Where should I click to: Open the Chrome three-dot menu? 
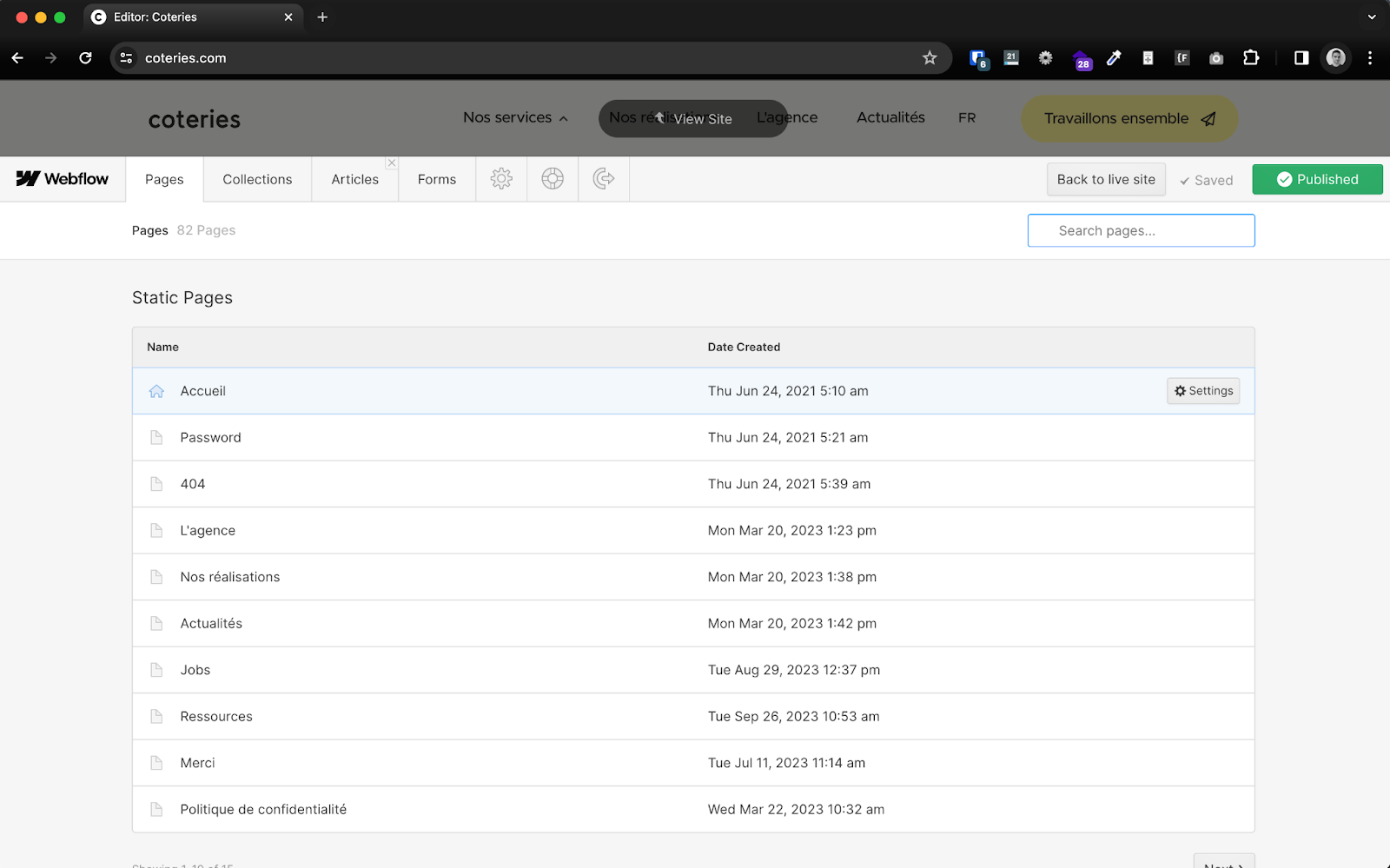click(1370, 58)
